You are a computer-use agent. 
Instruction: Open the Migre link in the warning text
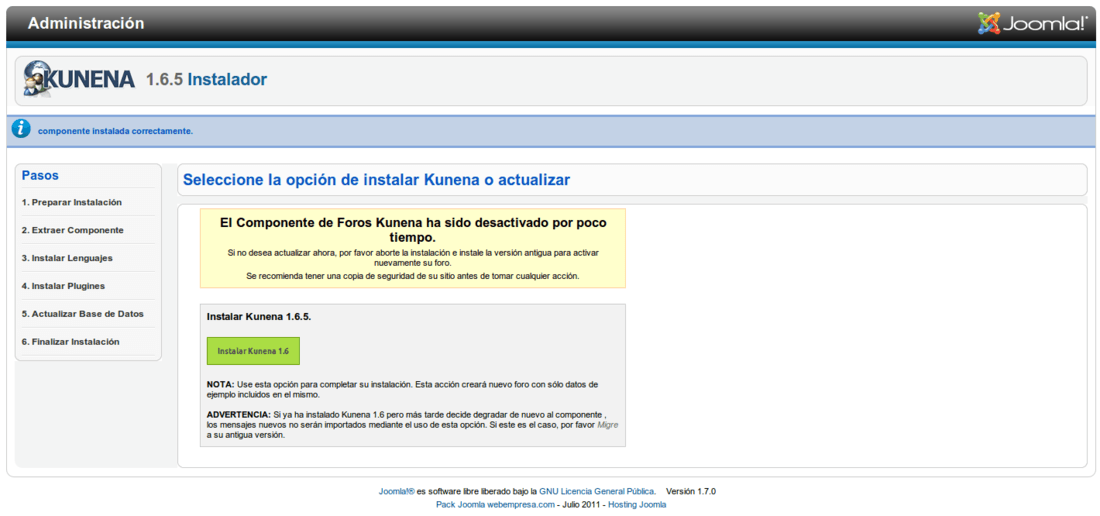point(608,425)
